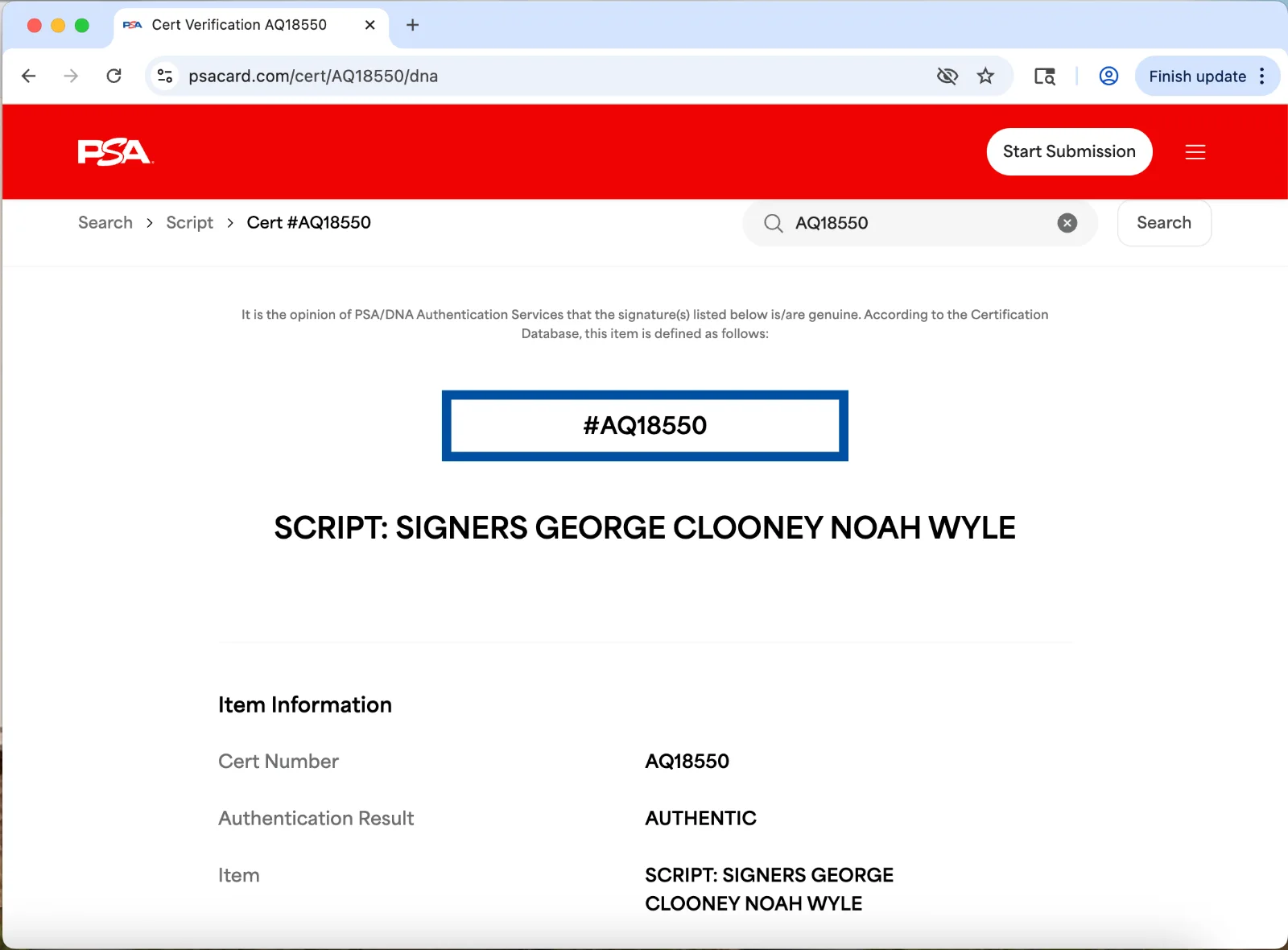Screen dimensions: 1288x950
Task: Click the white Search button
Action: 1163,223
